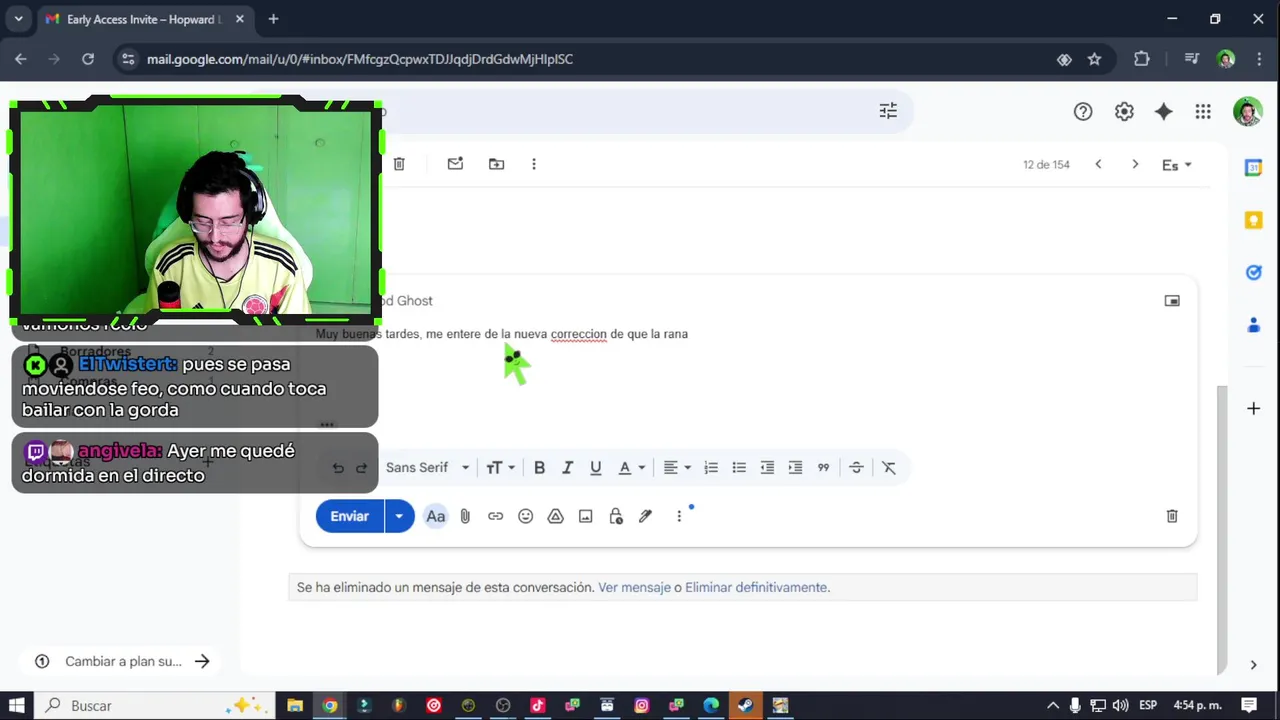Toggle strikethrough formatting

(856, 468)
